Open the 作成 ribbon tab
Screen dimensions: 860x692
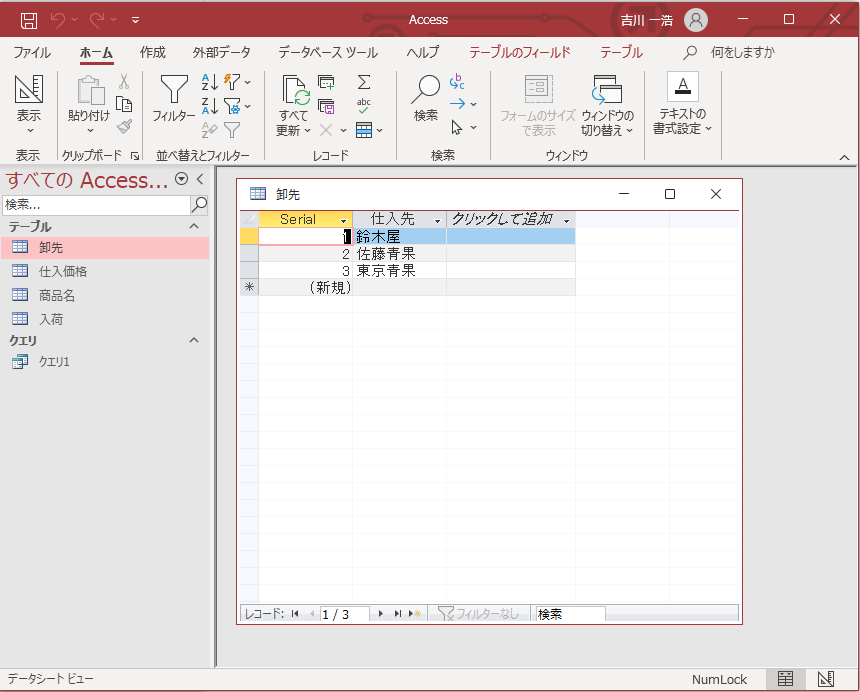pos(153,52)
